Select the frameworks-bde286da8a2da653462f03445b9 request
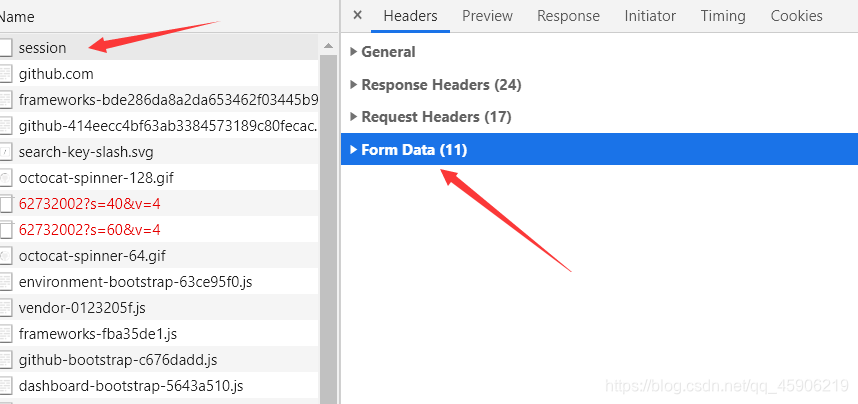The height and width of the screenshot is (404, 858). pyautogui.click(x=159, y=100)
